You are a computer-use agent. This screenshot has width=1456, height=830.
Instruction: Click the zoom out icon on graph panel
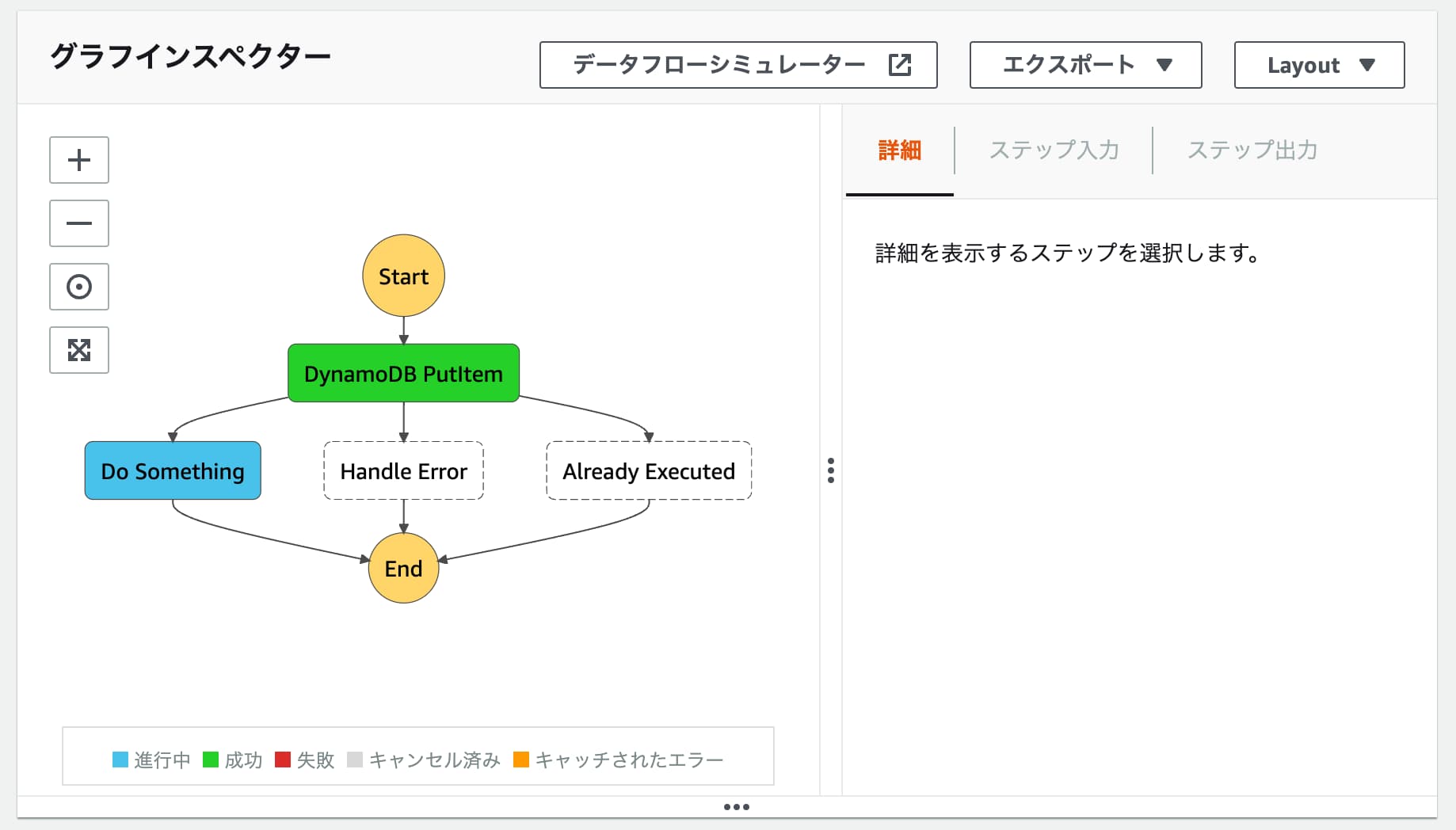(78, 223)
